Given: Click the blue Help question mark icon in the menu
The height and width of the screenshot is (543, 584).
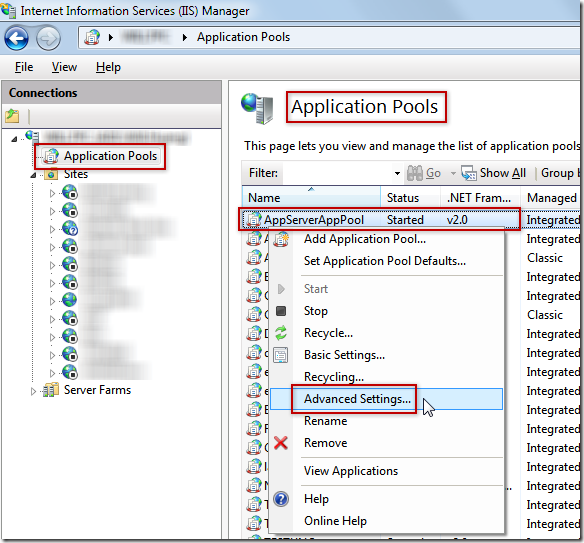Looking at the screenshot, I should point(281,499).
